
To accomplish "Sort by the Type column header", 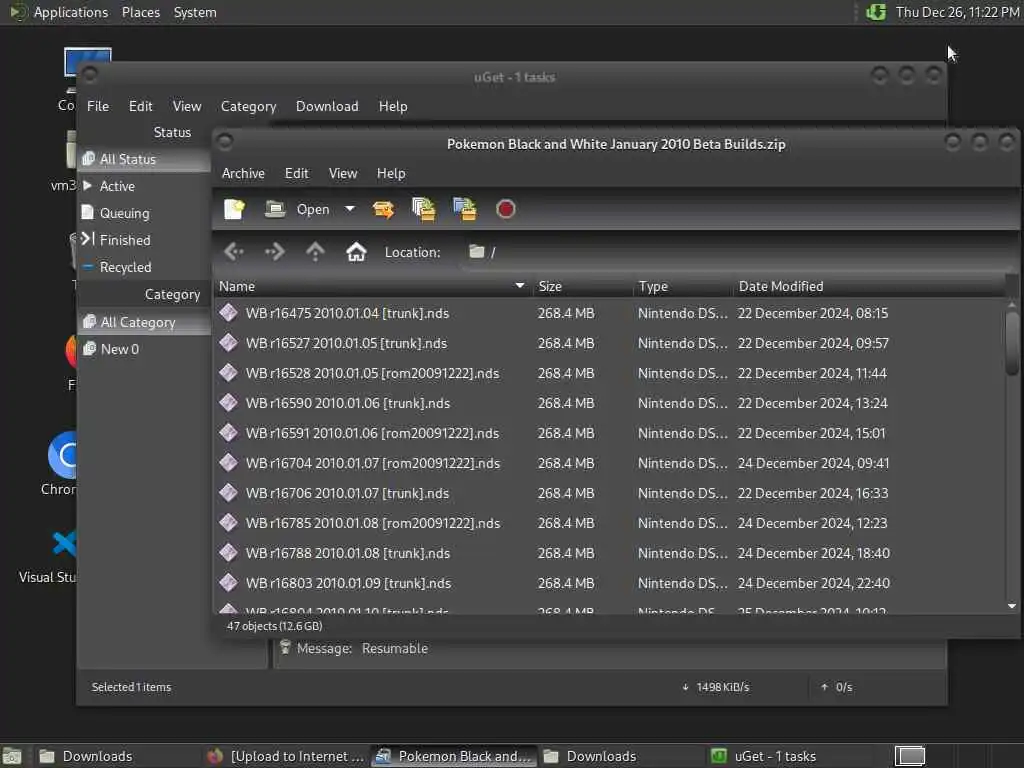I will [x=682, y=286].
